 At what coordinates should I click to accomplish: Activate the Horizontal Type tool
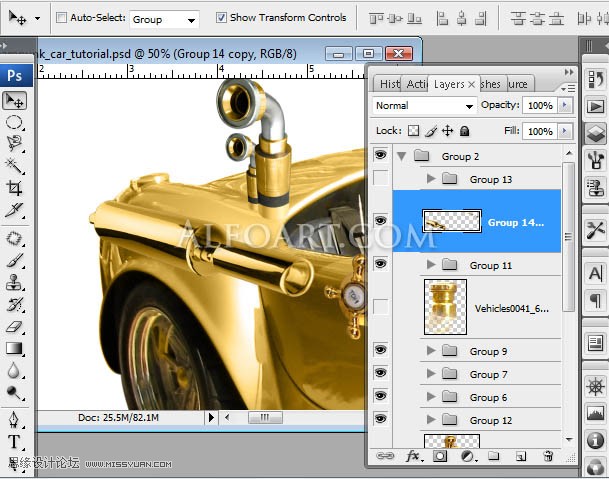click(14, 442)
